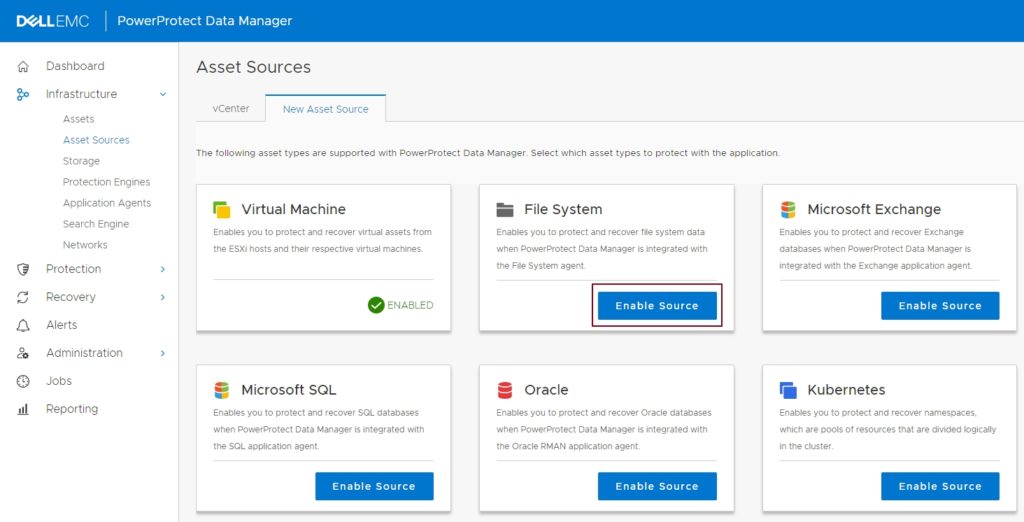Image resolution: width=1024 pixels, height=522 pixels.
Task: Click the Microsoft SQL card title
Action: tap(289, 390)
